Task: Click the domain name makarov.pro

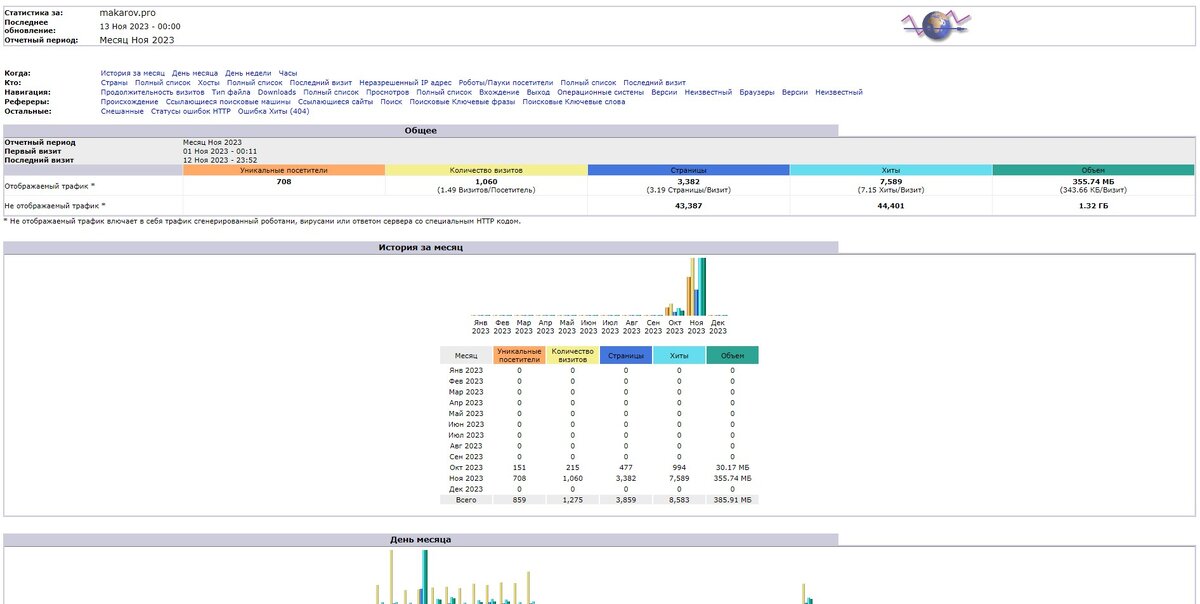Action: click(128, 12)
